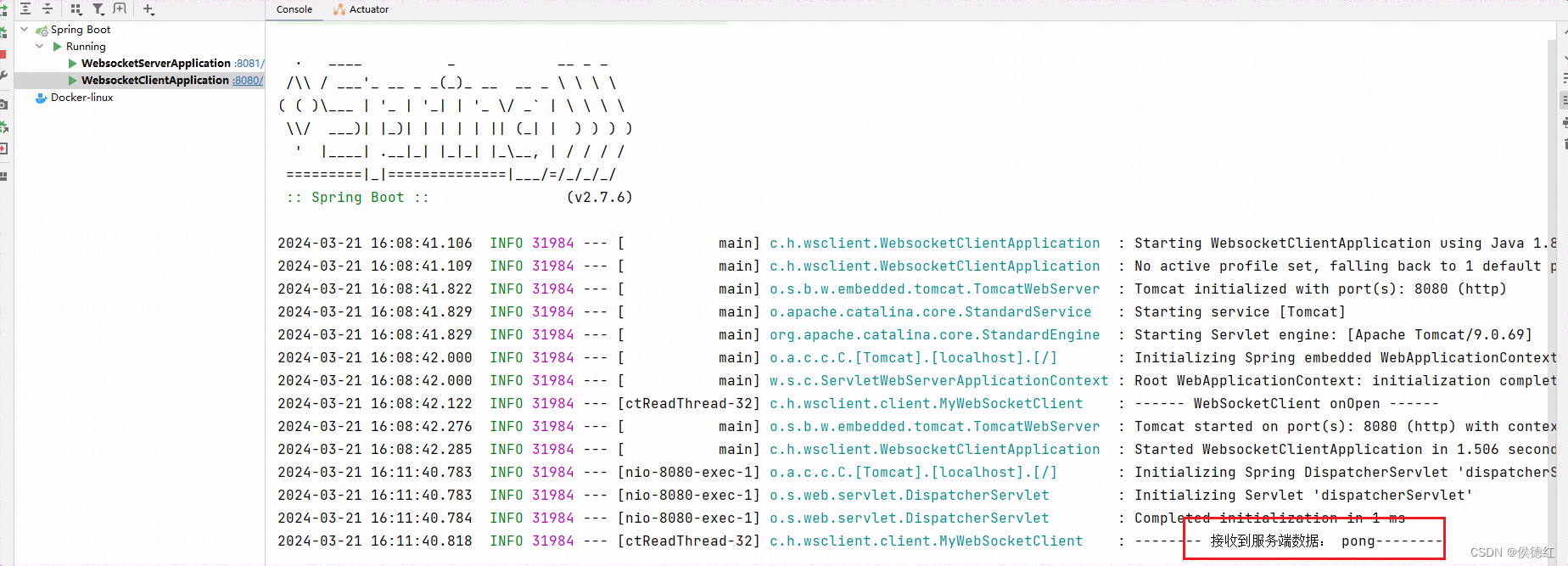Image resolution: width=1568 pixels, height=566 pixels.
Task: Click the ':: Spring Boot ::' banner text
Action: click(x=358, y=197)
